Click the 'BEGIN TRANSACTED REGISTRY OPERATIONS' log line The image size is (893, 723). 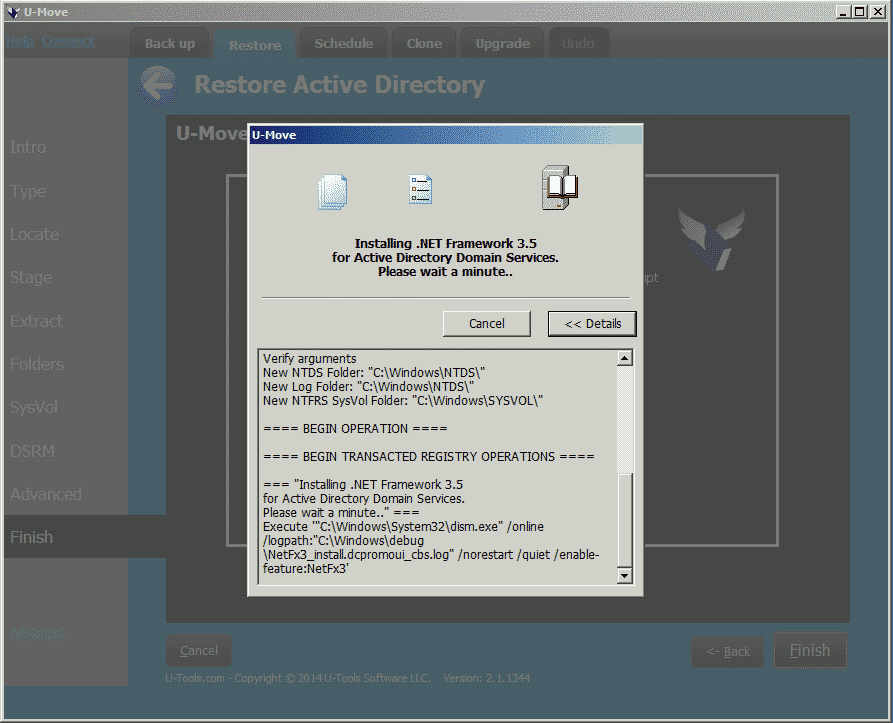(x=428, y=457)
